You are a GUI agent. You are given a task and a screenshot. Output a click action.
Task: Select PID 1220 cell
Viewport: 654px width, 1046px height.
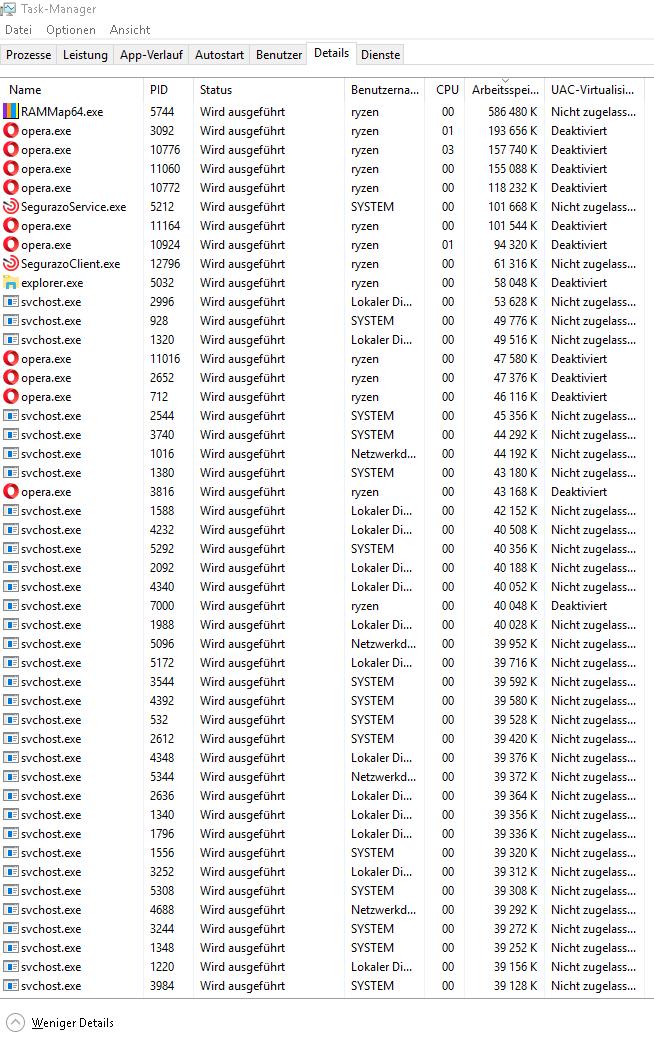click(x=162, y=967)
